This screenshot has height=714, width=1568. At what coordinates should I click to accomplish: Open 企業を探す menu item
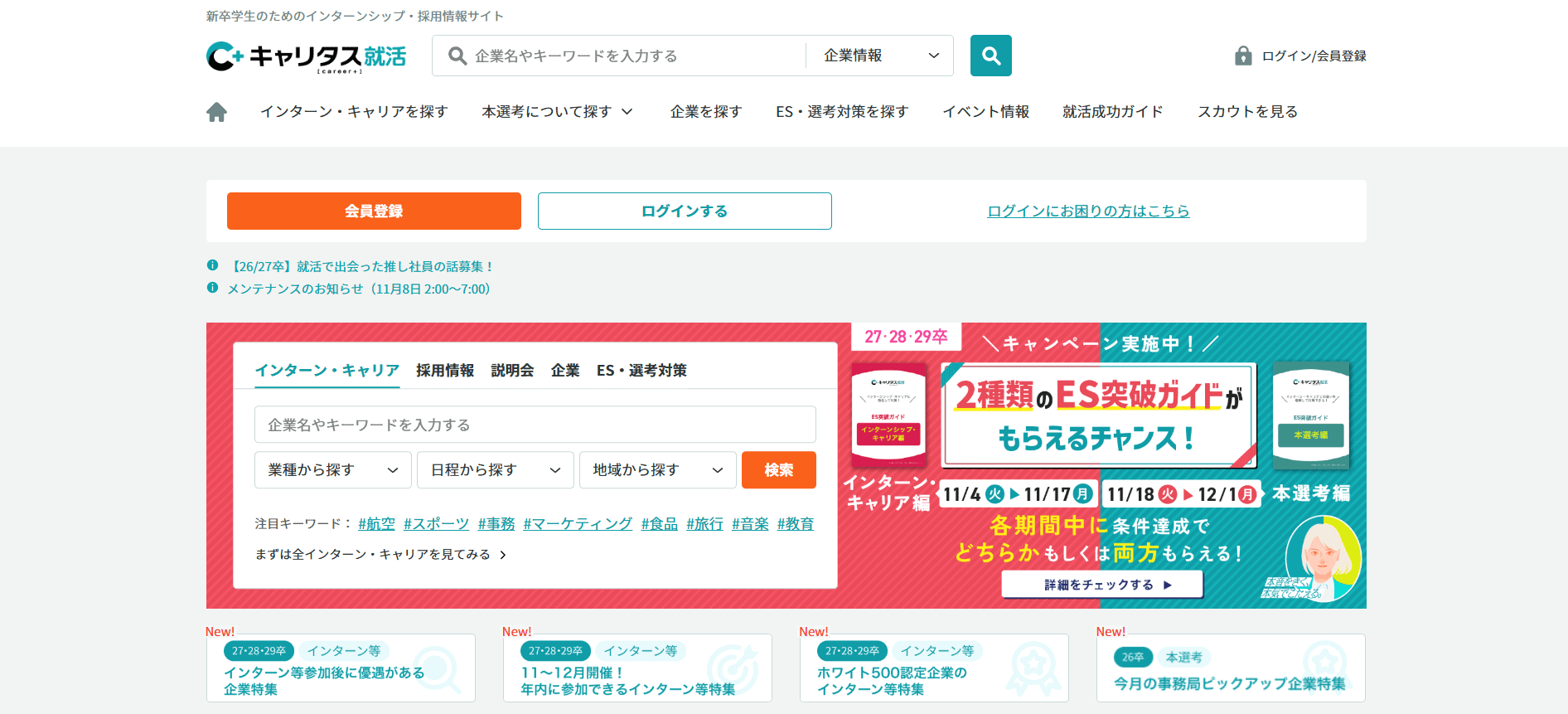[706, 112]
